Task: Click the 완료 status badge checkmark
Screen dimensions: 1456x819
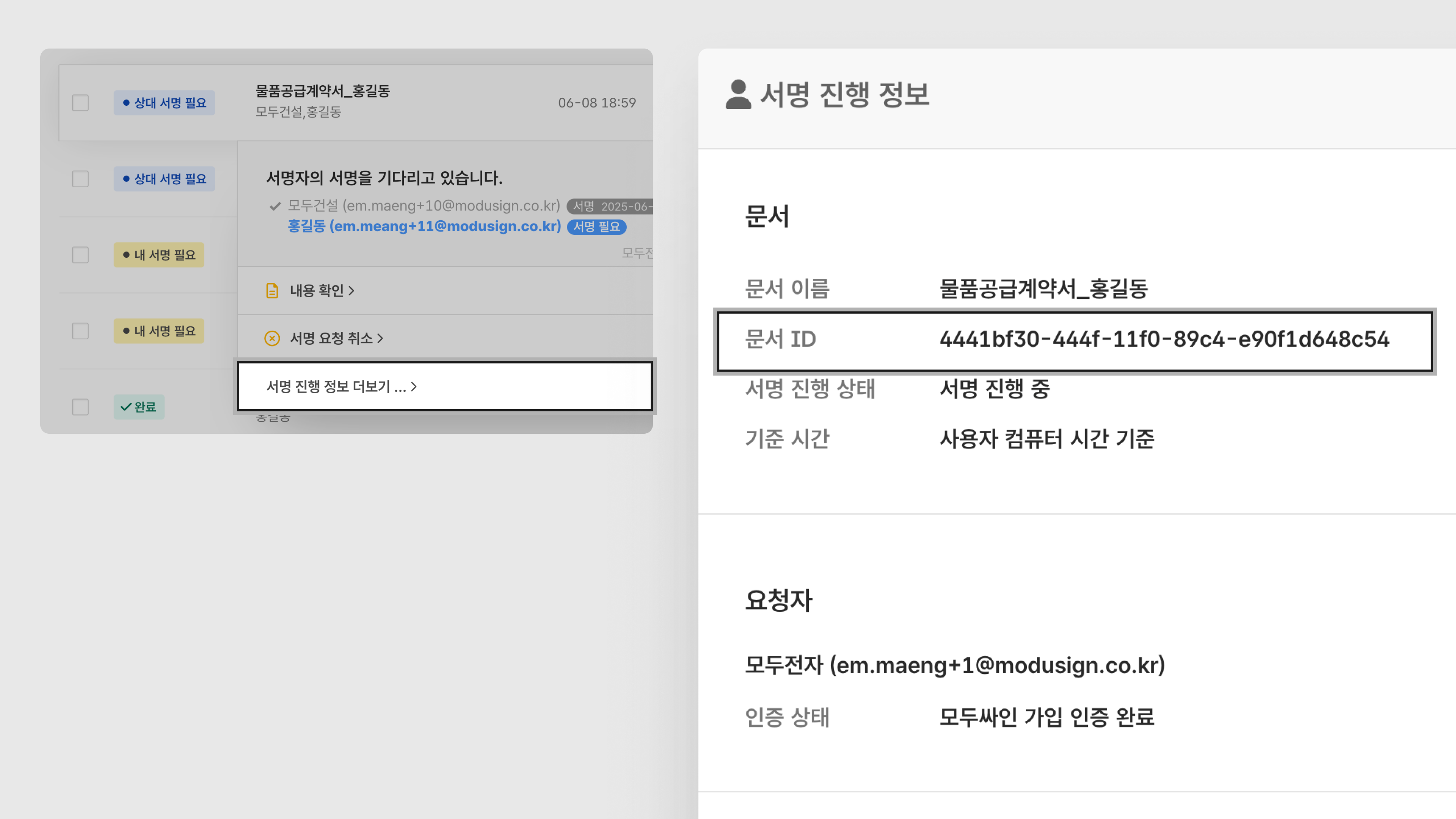Action: click(126, 407)
